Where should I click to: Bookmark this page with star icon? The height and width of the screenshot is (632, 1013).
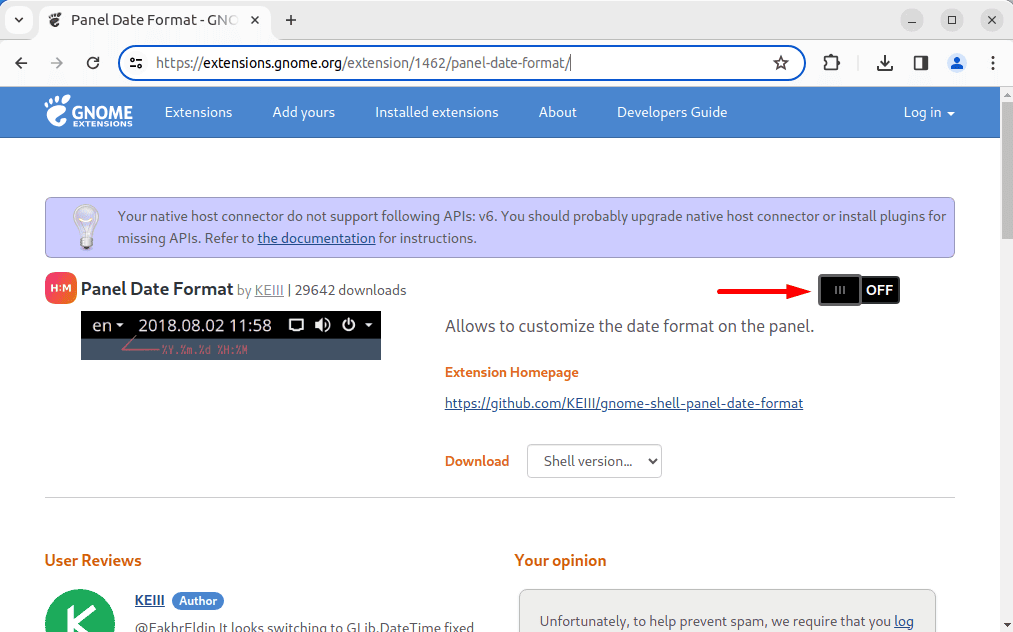point(780,63)
